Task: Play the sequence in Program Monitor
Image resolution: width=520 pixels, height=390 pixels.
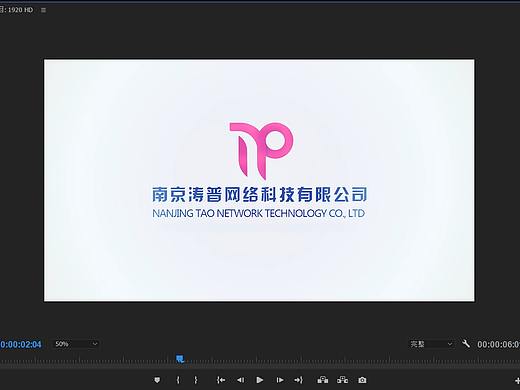Action: click(x=260, y=380)
